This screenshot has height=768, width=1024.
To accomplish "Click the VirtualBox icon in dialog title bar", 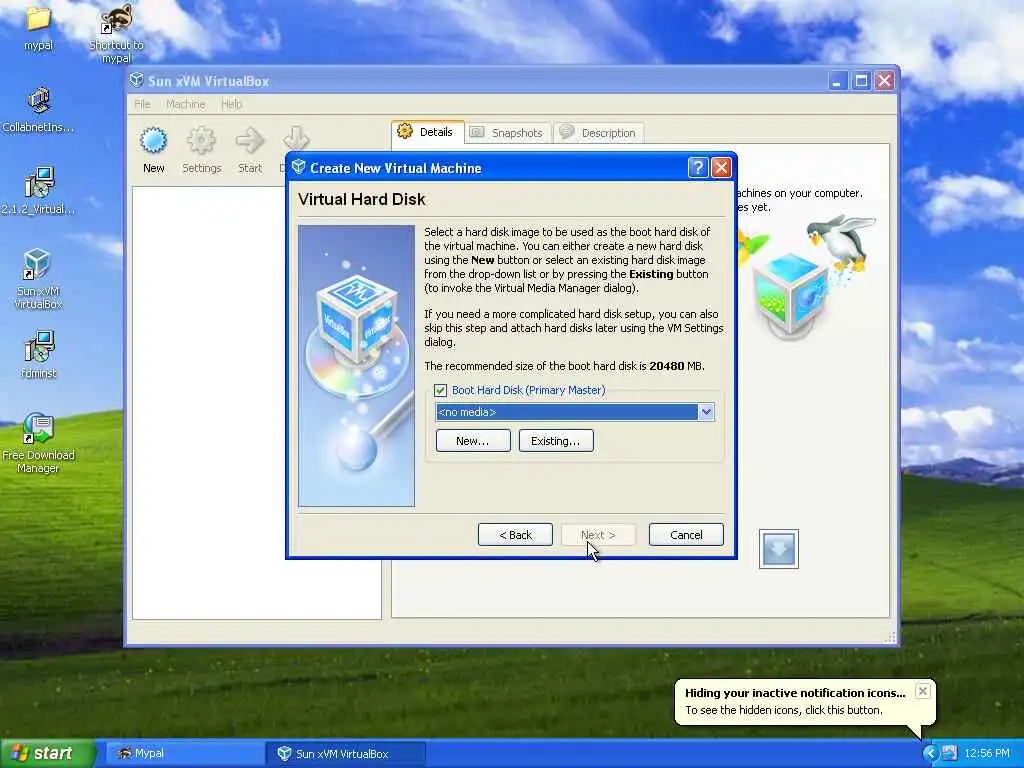I will coord(299,167).
